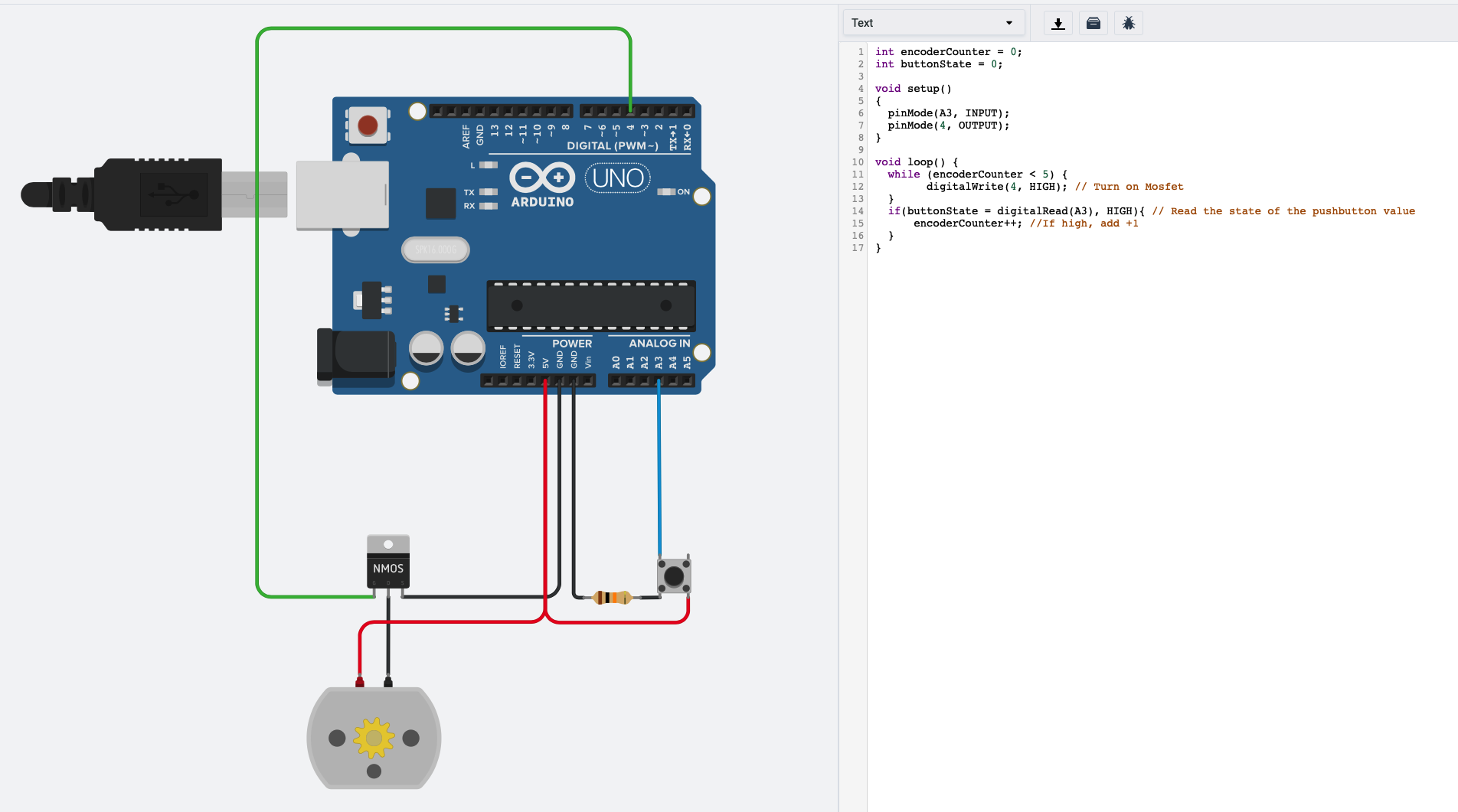Click the ANALOG IN header label
The image size is (1458, 812).
659,344
